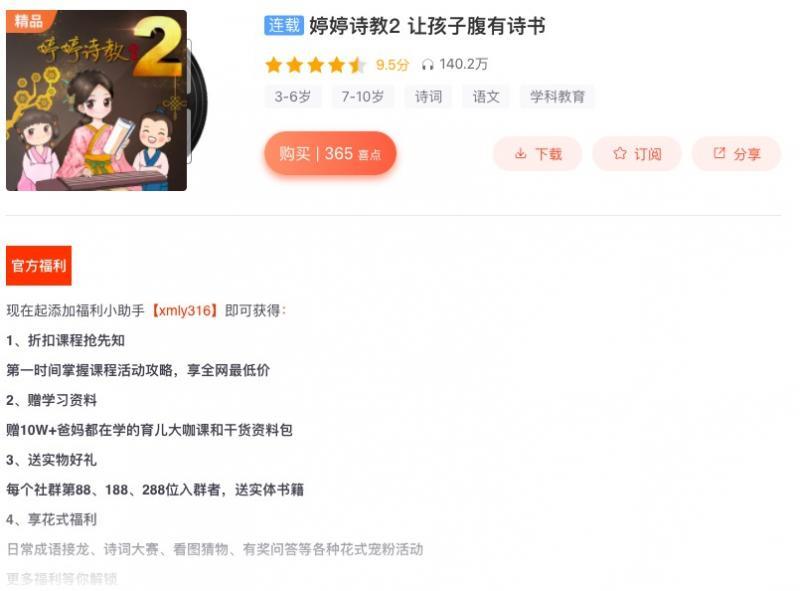The image size is (800, 591).
Task: Open the 学科教育 category tag
Action: [x=557, y=96]
